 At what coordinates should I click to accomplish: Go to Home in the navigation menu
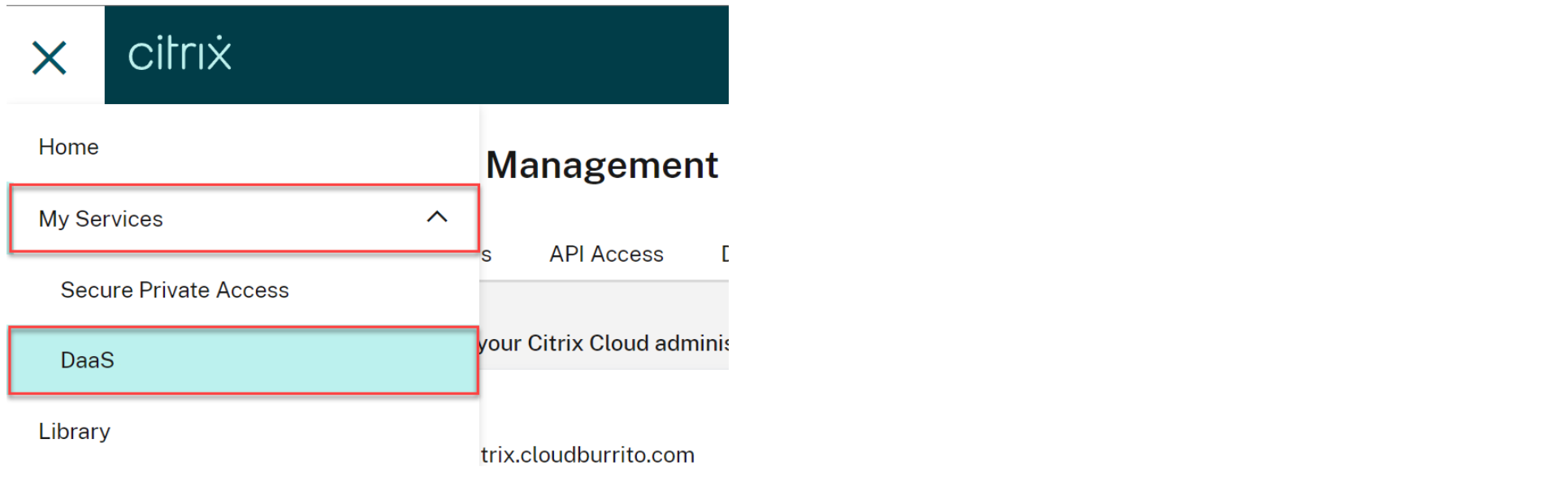(68, 147)
